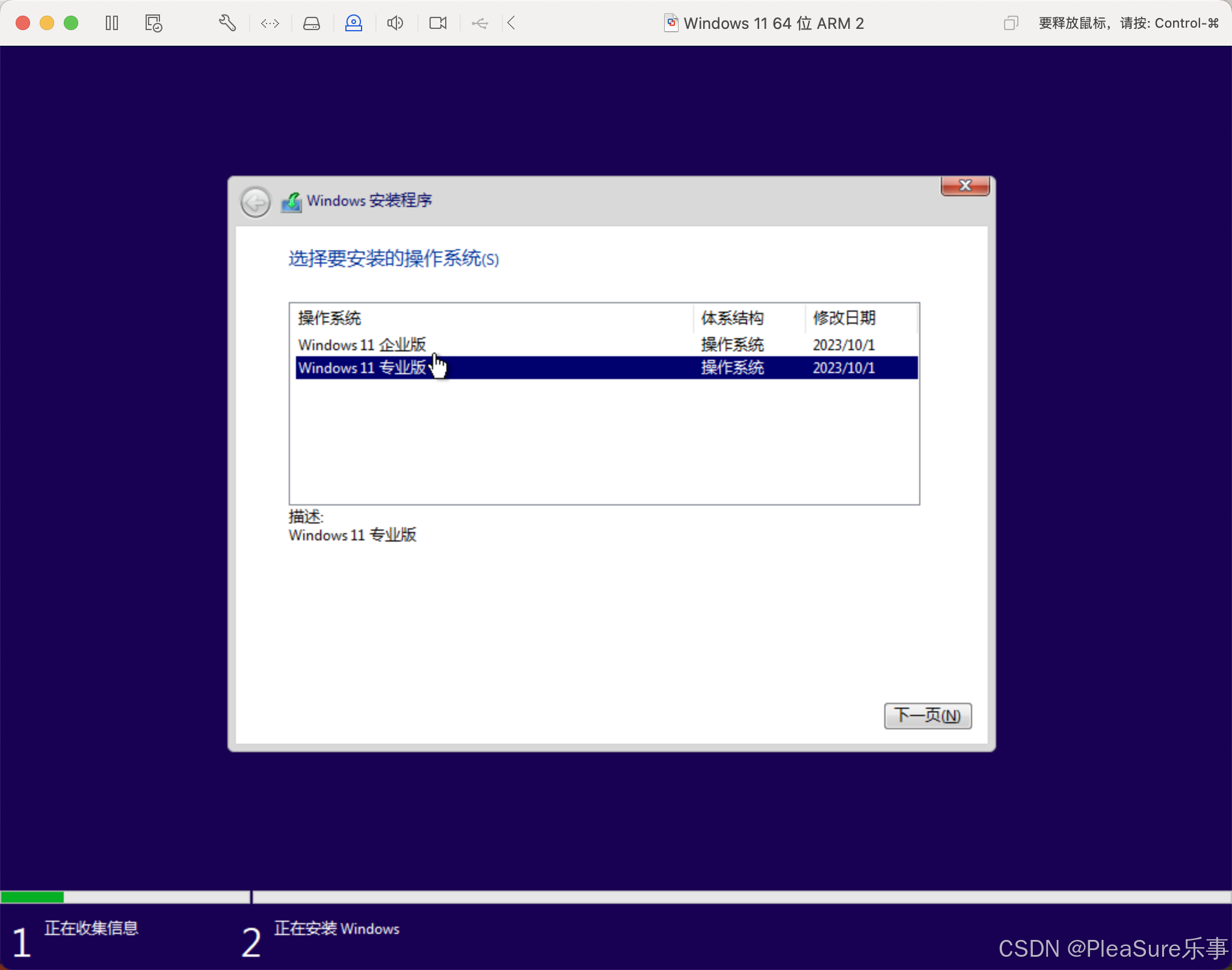
Task: Click the Windows setup program icon
Action: (291, 202)
